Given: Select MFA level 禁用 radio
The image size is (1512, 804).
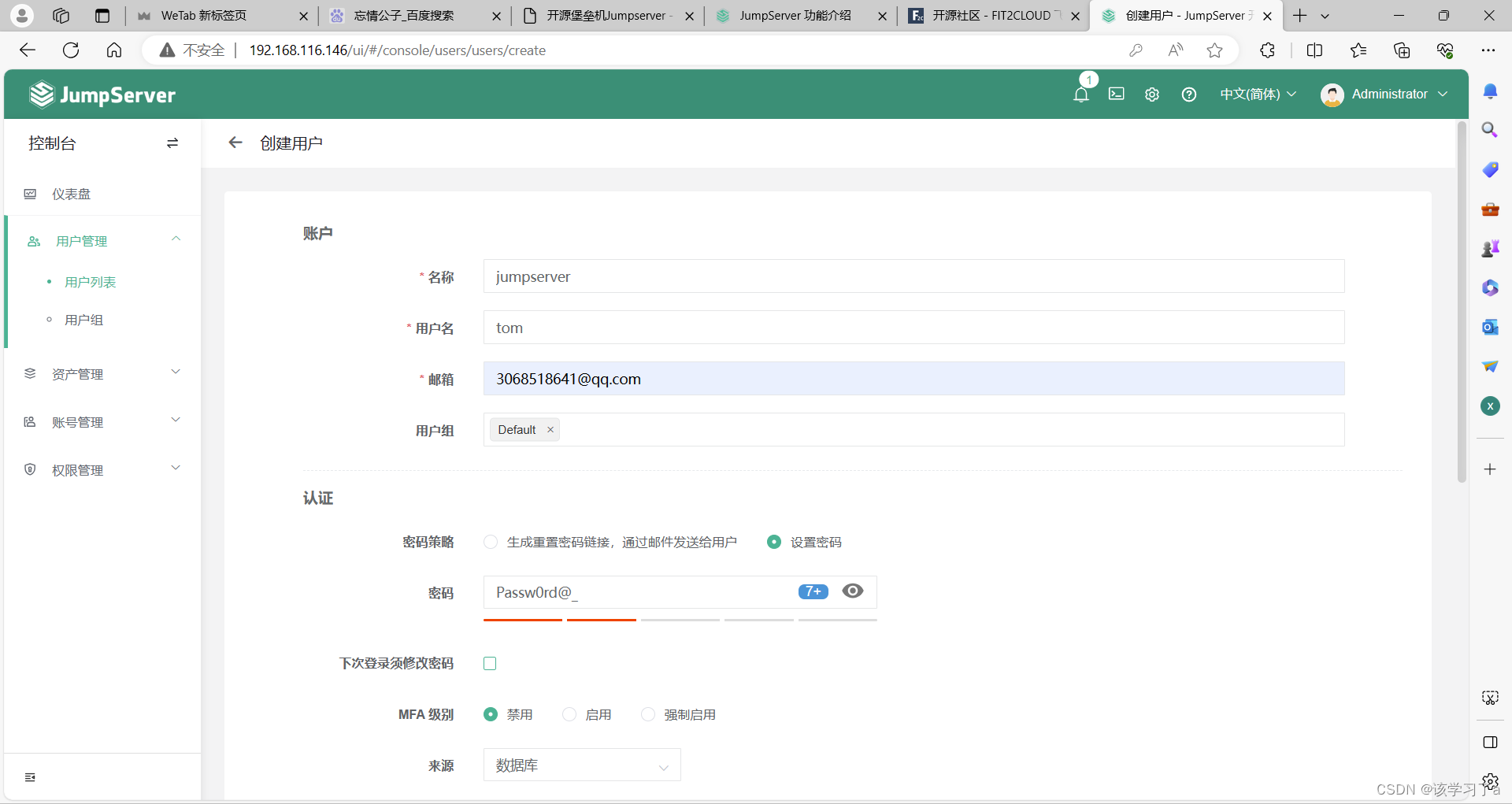Looking at the screenshot, I should (x=491, y=714).
